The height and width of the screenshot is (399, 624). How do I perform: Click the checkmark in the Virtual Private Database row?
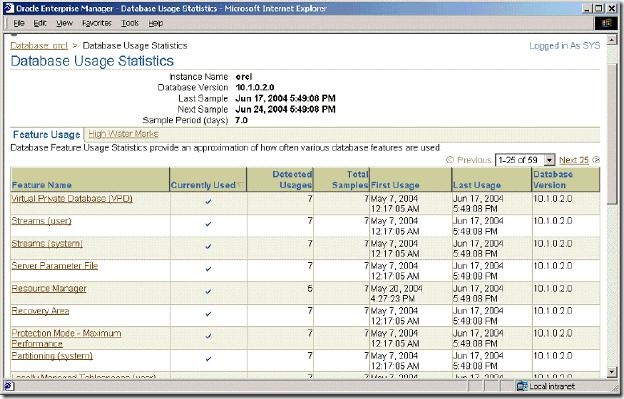point(208,202)
